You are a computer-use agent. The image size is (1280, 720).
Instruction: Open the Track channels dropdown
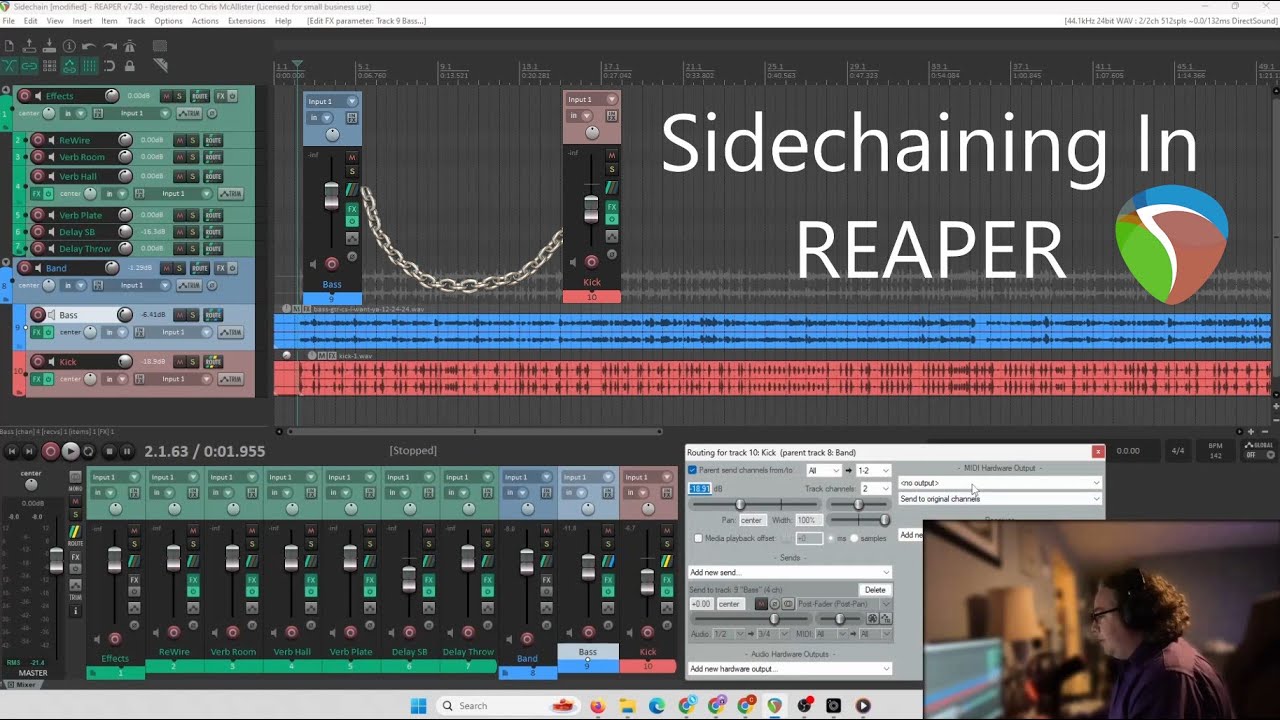point(876,489)
